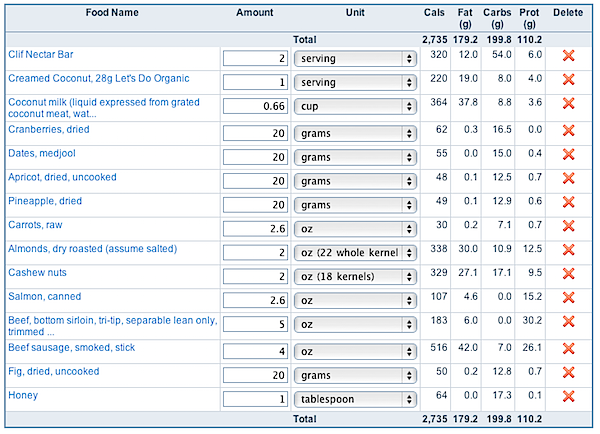Delete the Beef, bottom sirloin entry
This screenshot has height=434, width=600.
coord(569,321)
